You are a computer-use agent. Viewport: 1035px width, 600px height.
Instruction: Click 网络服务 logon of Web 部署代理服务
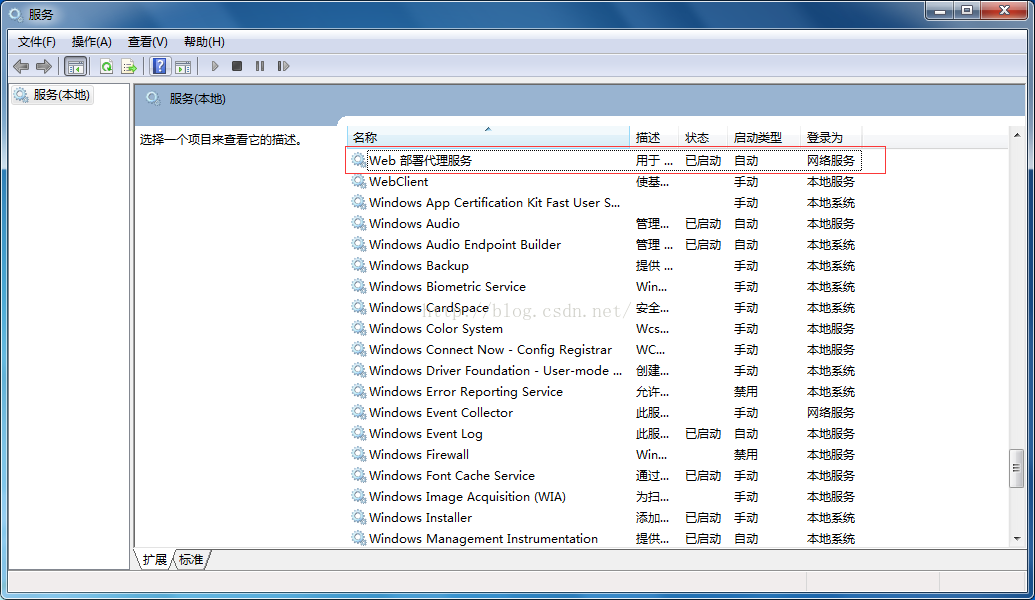tap(831, 160)
